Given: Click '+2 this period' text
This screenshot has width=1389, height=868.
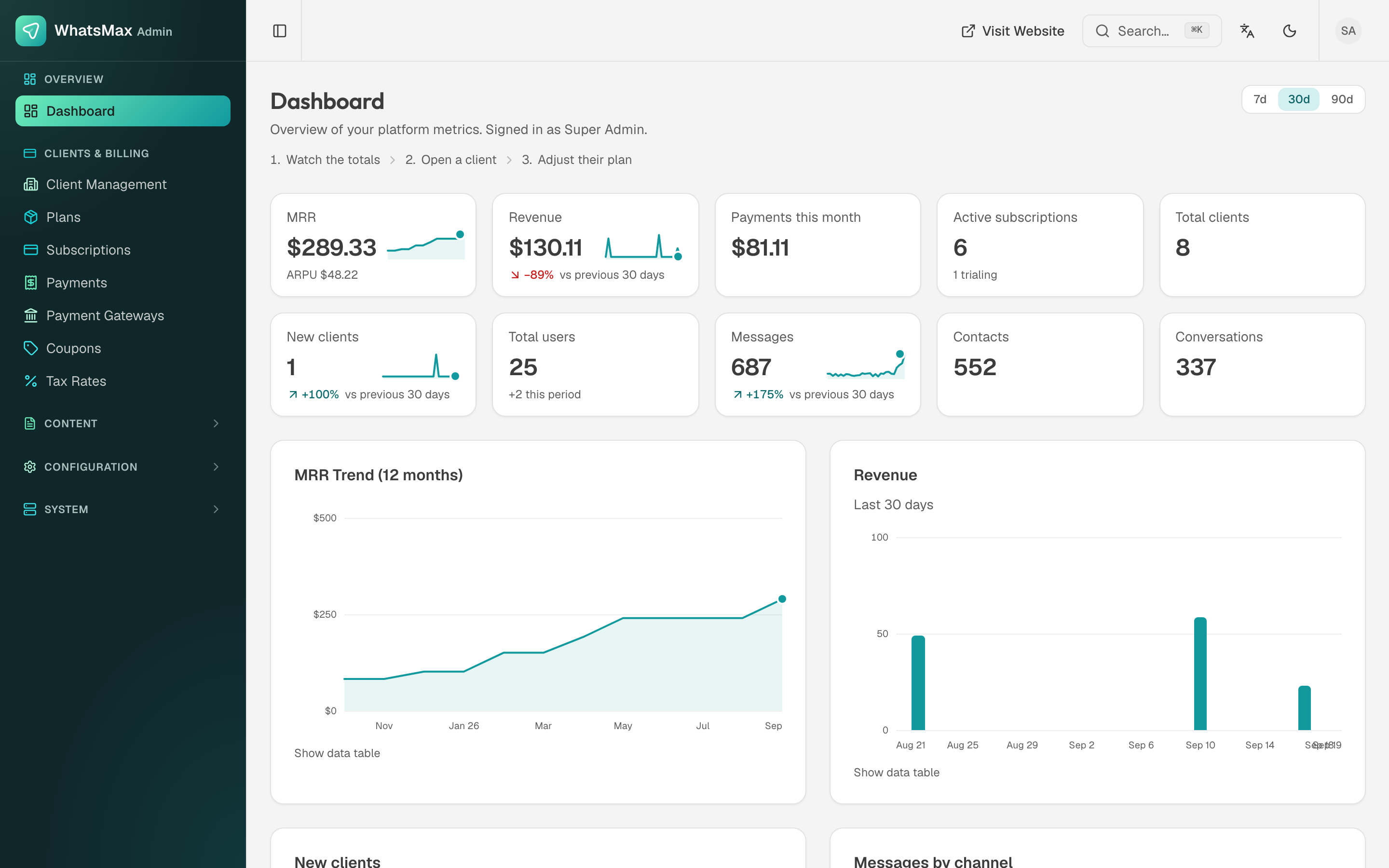Looking at the screenshot, I should pos(544,394).
